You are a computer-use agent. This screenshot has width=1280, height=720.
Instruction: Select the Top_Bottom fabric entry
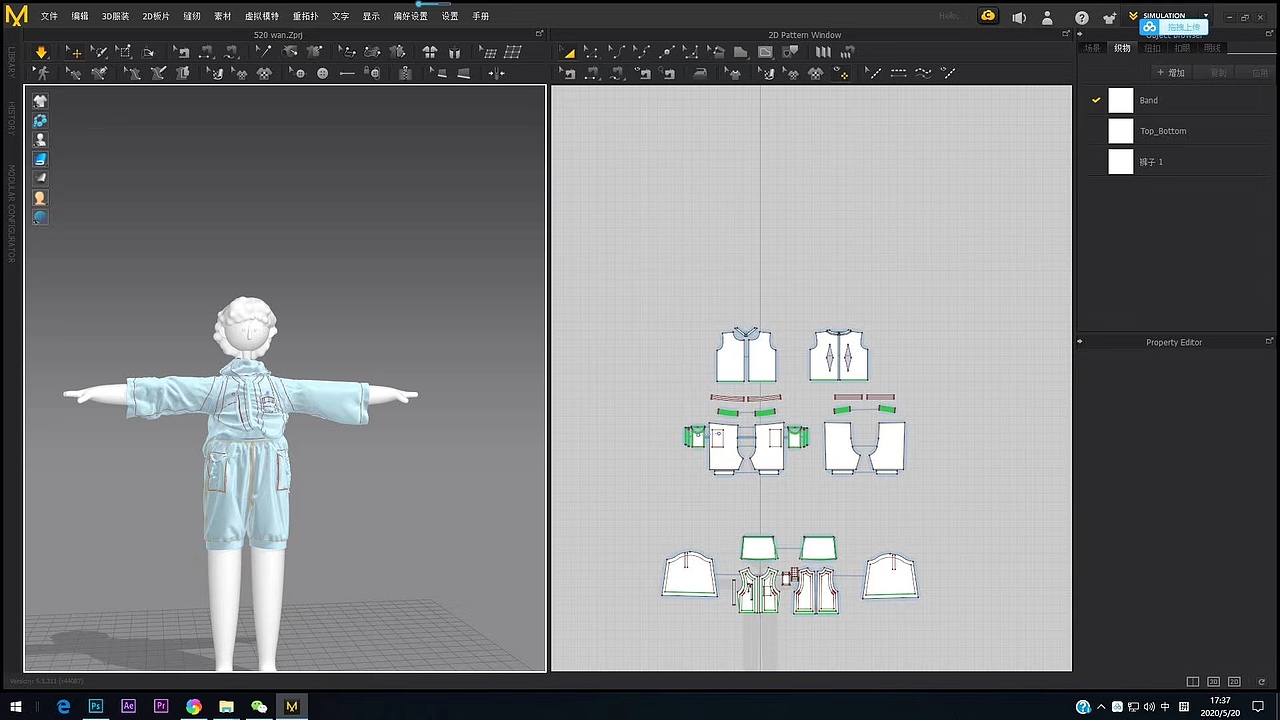coord(1163,131)
